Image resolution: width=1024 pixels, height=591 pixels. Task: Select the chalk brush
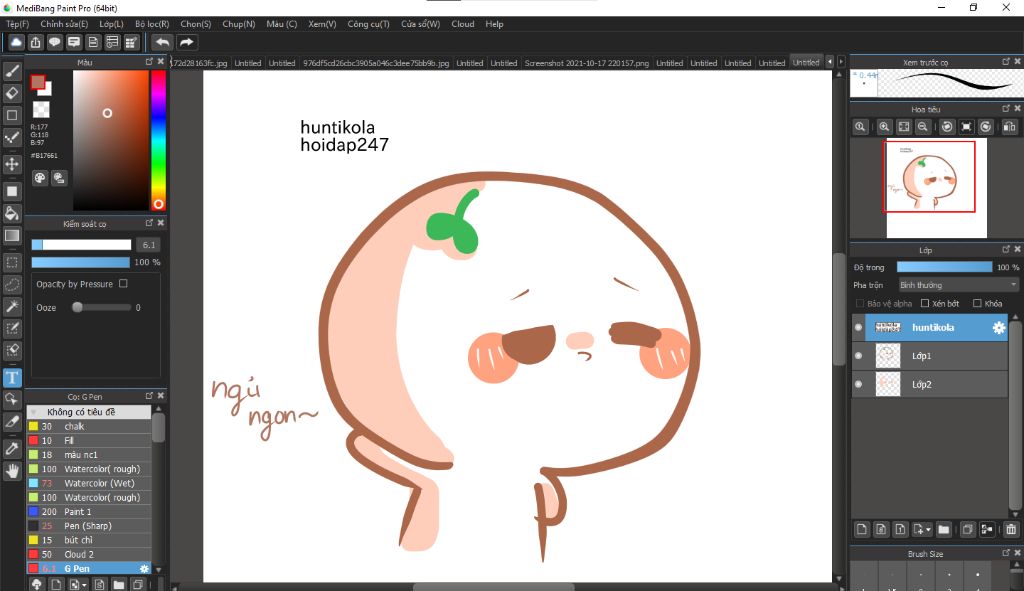click(x=89, y=426)
